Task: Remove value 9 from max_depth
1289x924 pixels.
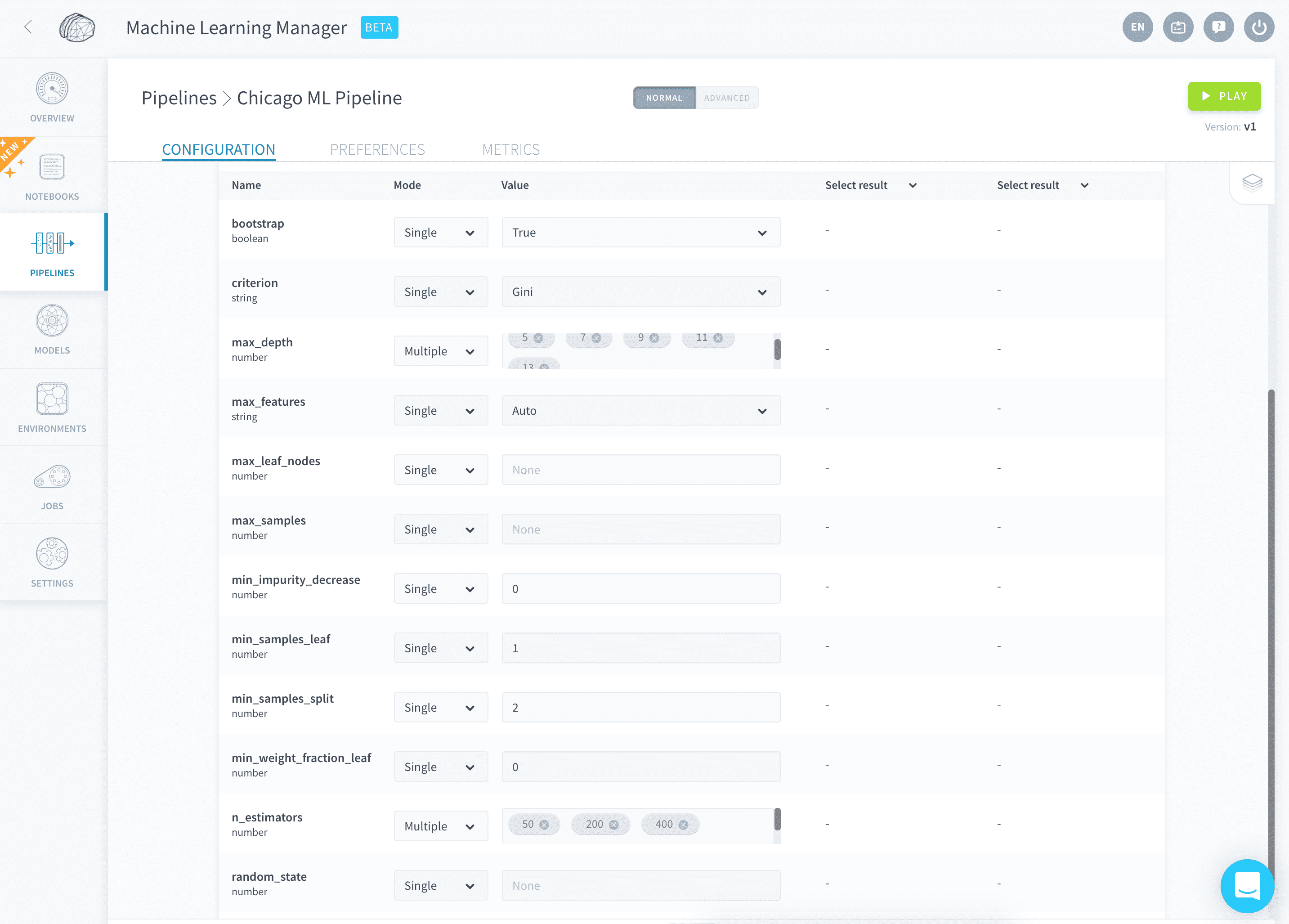Action: coord(654,338)
